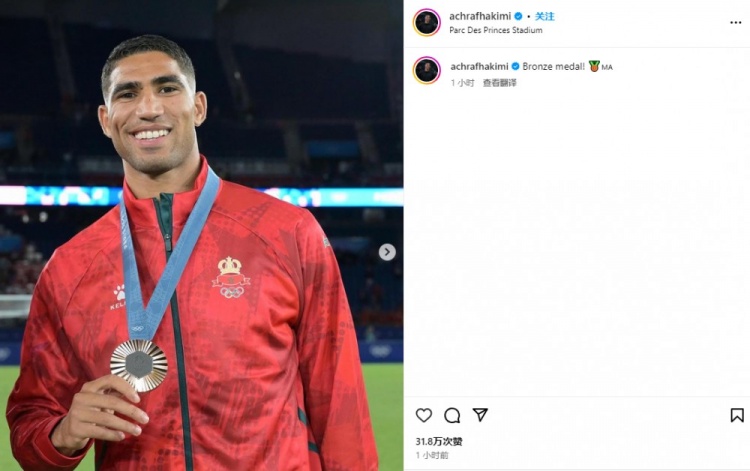Click achrafhakimi username in post header
The image size is (750, 471).
coord(480,16)
